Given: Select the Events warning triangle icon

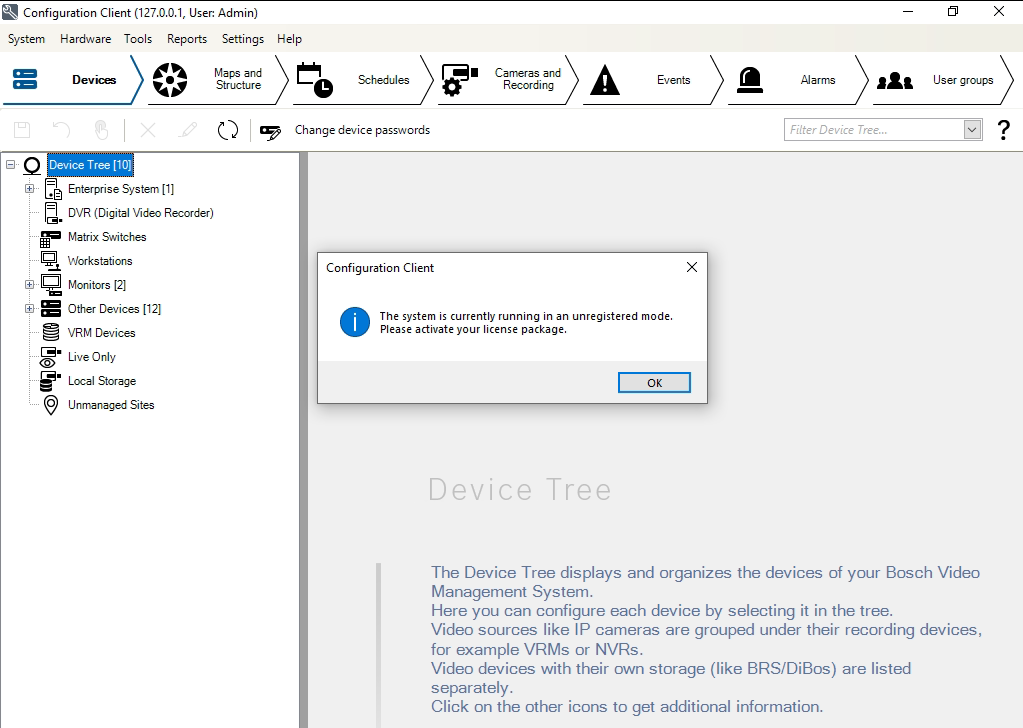Looking at the screenshot, I should coord(604,80).
